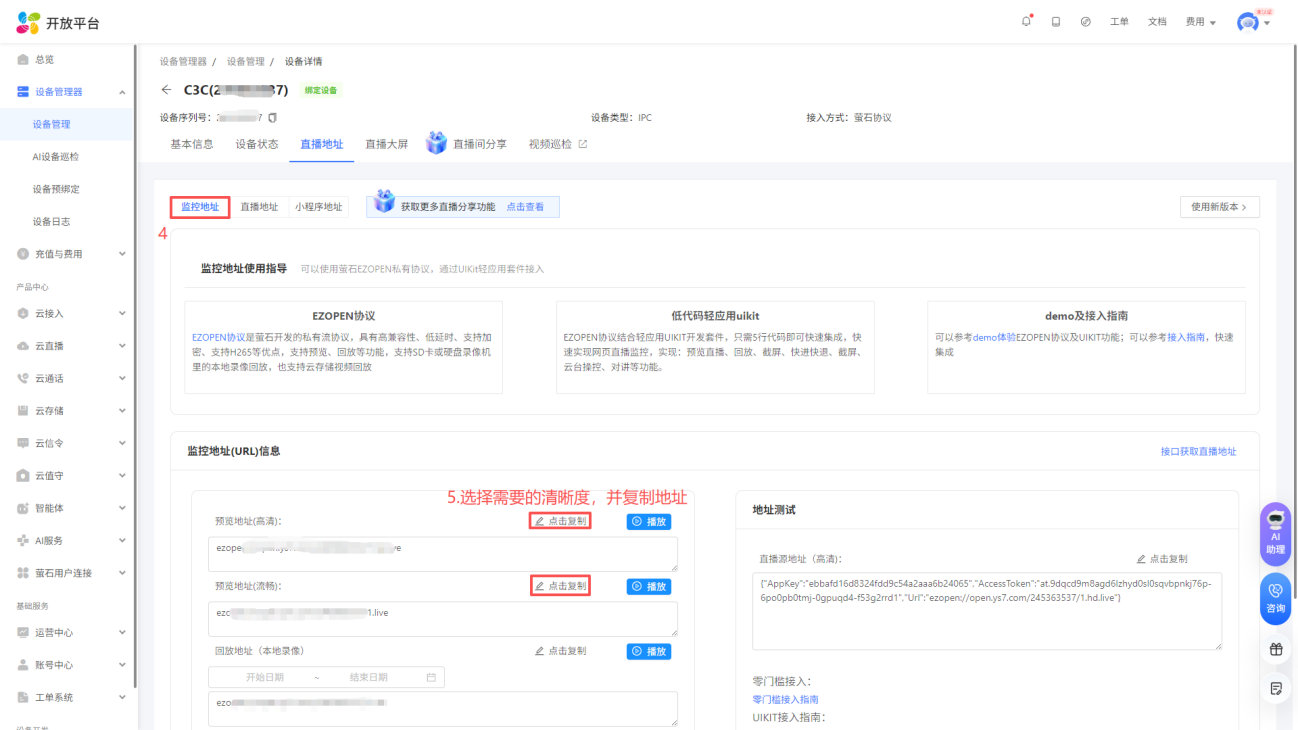Click 使用新版本 button
The height and width of the screenshot is (730, 1298).
[x=1219, y=207]
